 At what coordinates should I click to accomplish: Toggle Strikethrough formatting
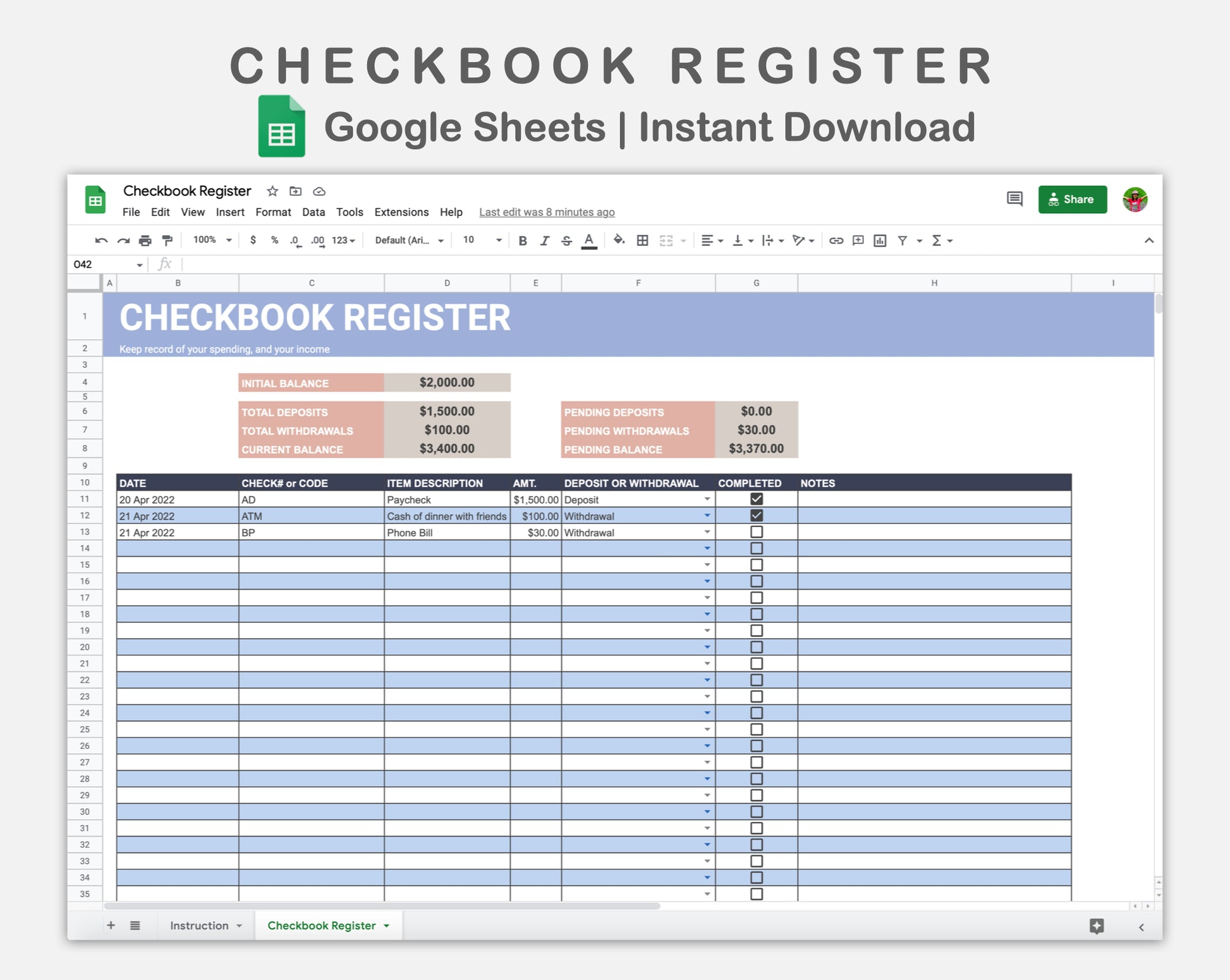point(566,241)
